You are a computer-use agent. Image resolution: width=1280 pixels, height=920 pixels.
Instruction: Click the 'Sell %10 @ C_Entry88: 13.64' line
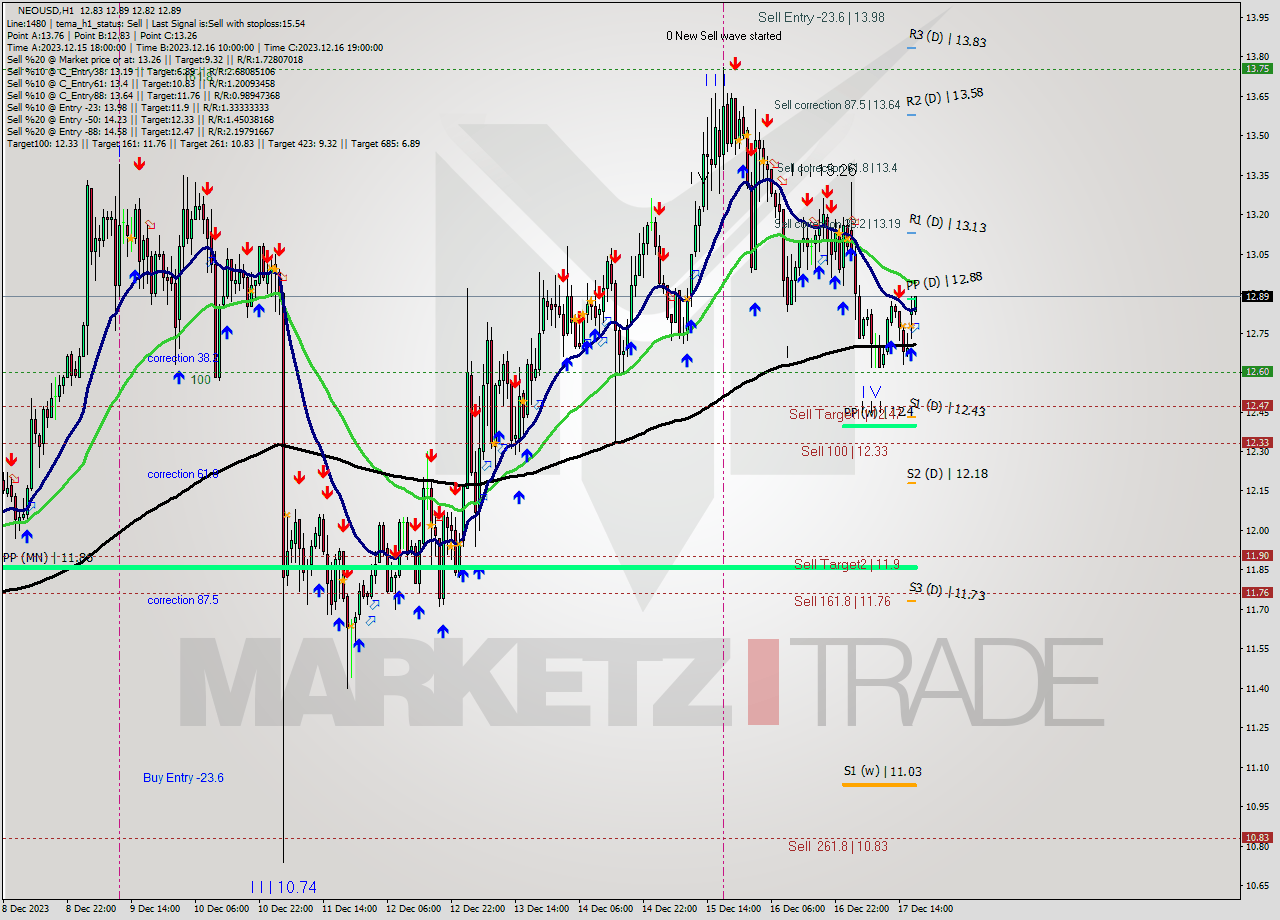[70, 95]
